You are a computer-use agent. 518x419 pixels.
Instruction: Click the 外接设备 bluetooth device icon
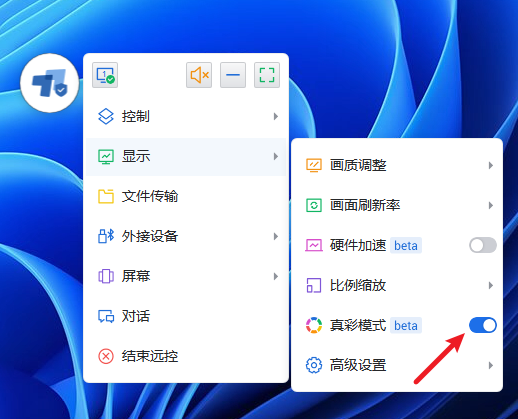106,236
